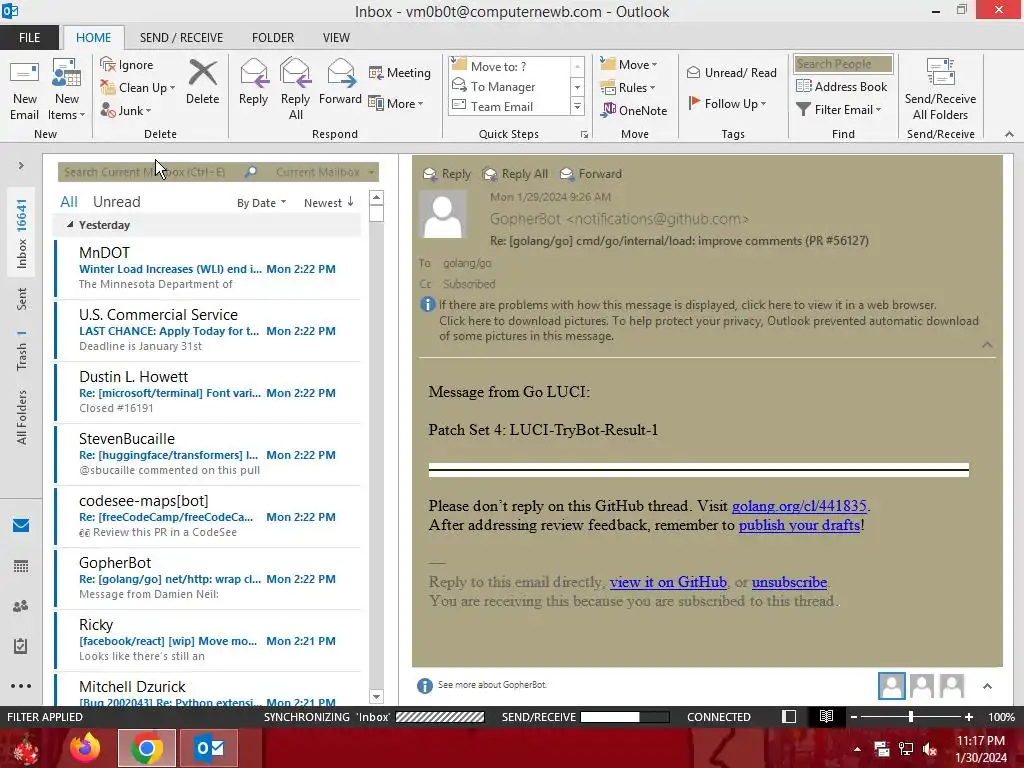Screen dimensions: 1024x768
Task: Expand the folder pane
Action: pyautogui.click(x=21, y=166)
